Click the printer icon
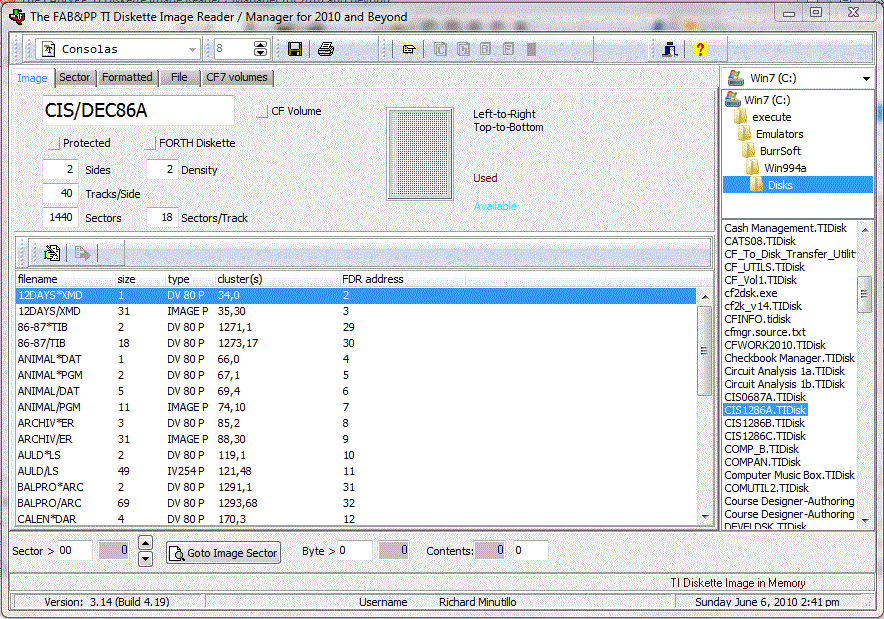This screenshot has width=884, height=619. 325,49
